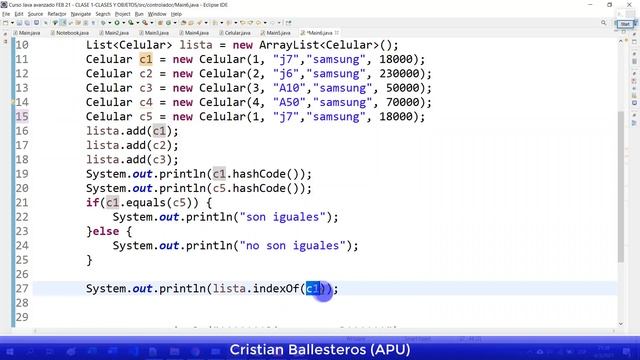This screenshot has width=640, height=360.
Task: Expand the Coverage dropdown arrow
Action: pos(138,23)
